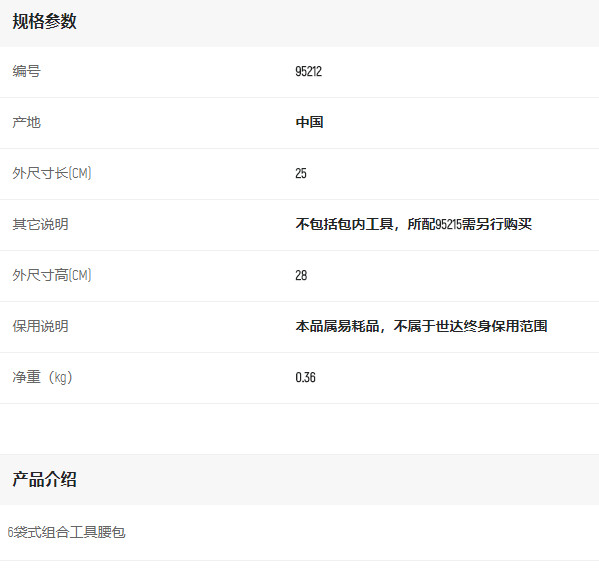Image resolution: width=599 pixels, height=568 pixels.
Task: Select the 6袋式组合工具腰包 description text
Action: click(66, 532)
